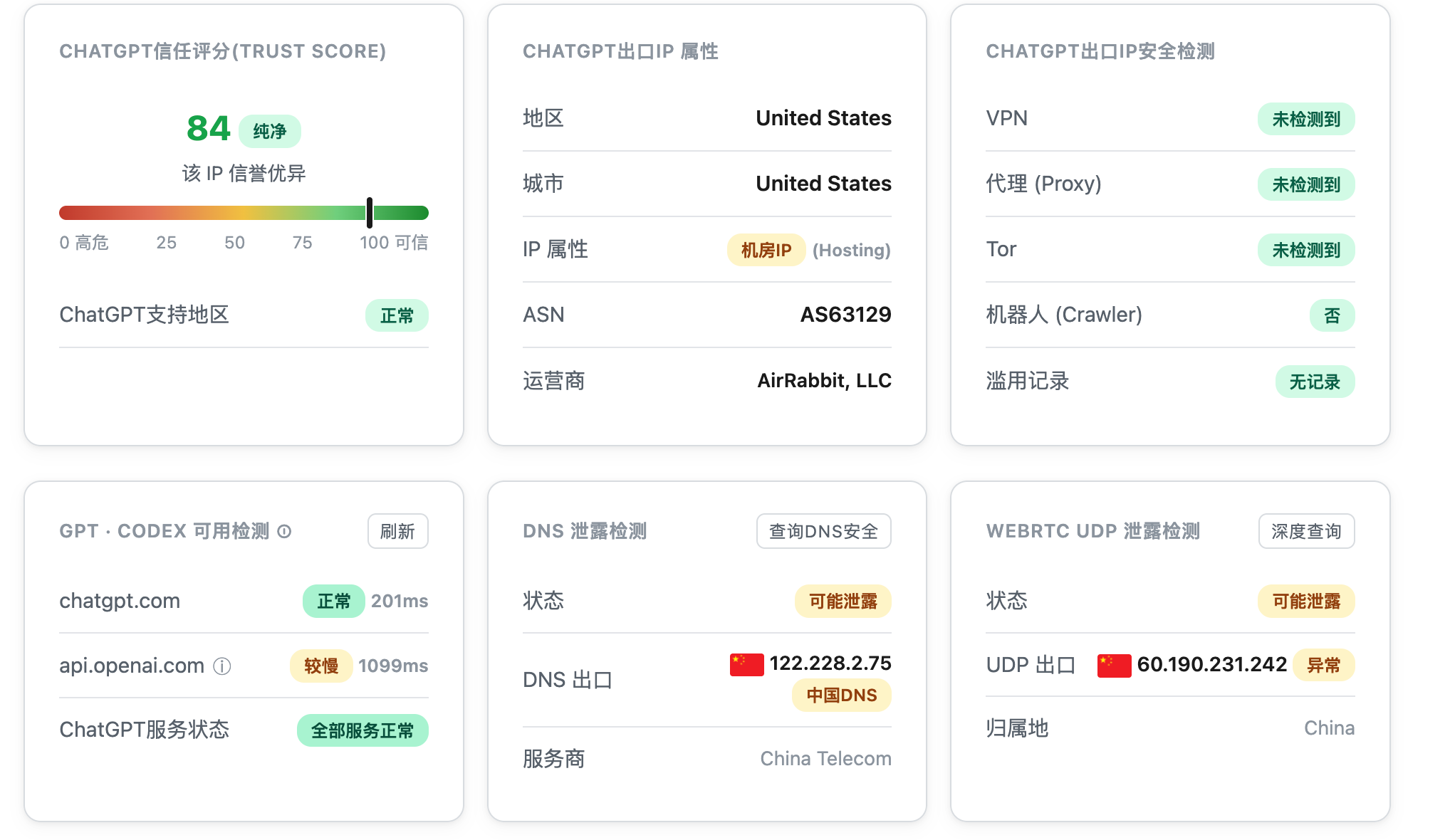Select the AirRabbit, LLC operator text
The width and height of the screenshot is (1450, 840).
point(824,381)
